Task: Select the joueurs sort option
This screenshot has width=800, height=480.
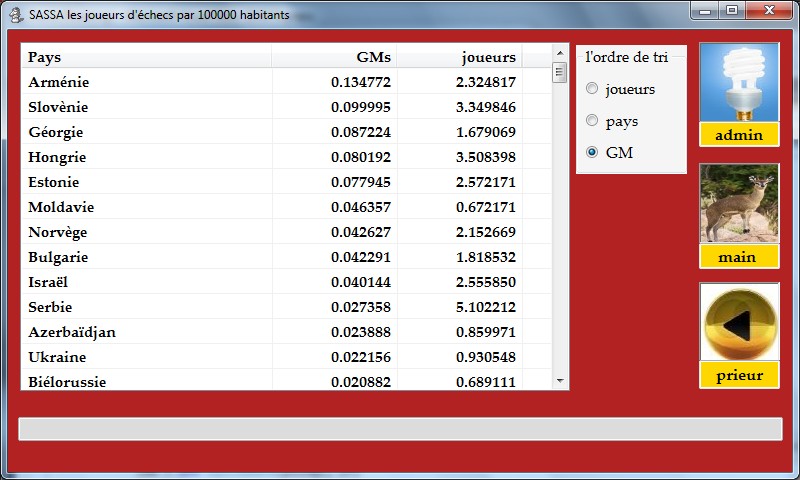Action: point(592,89)
